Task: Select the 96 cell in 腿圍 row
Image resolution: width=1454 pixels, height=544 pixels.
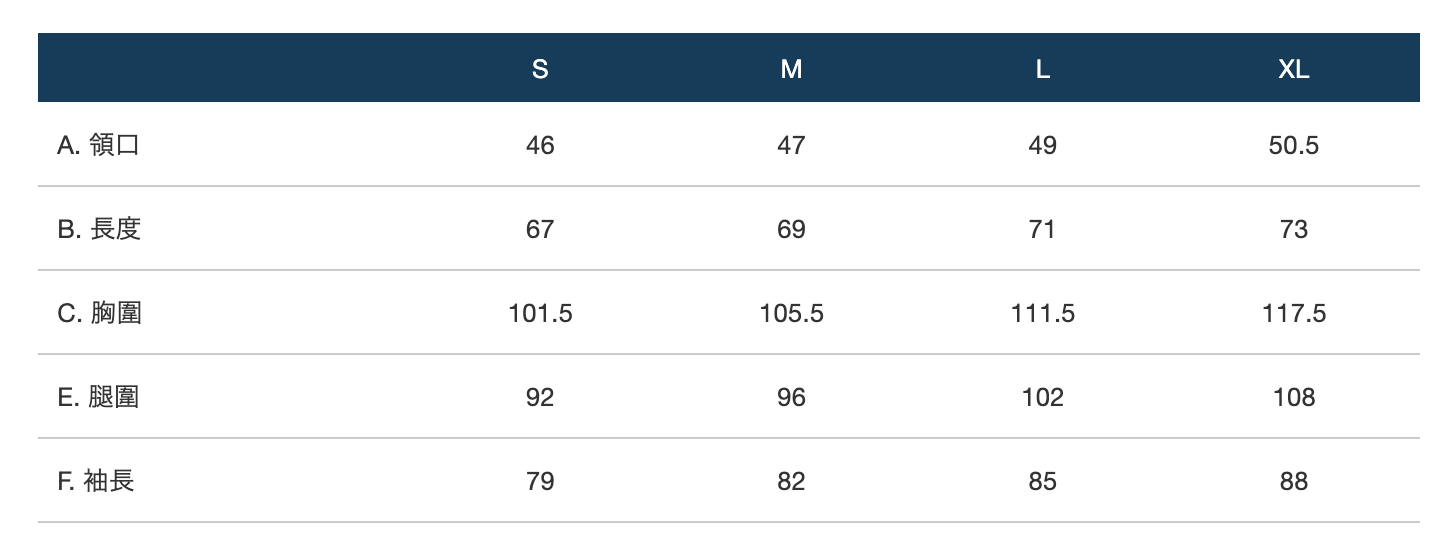Action: point(791,397)
